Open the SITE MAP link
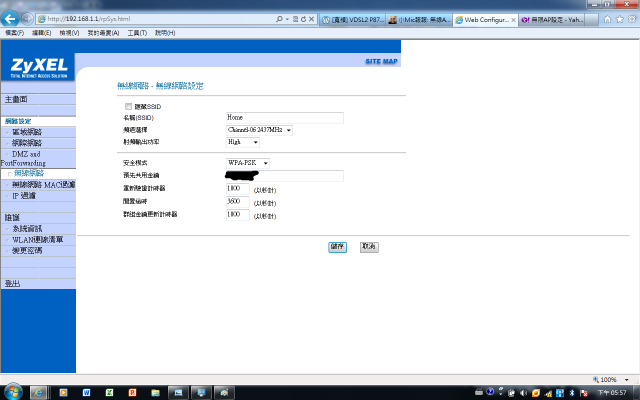This screenshot has height=400, width=640. pyautogui.click(x=381, y=61)
